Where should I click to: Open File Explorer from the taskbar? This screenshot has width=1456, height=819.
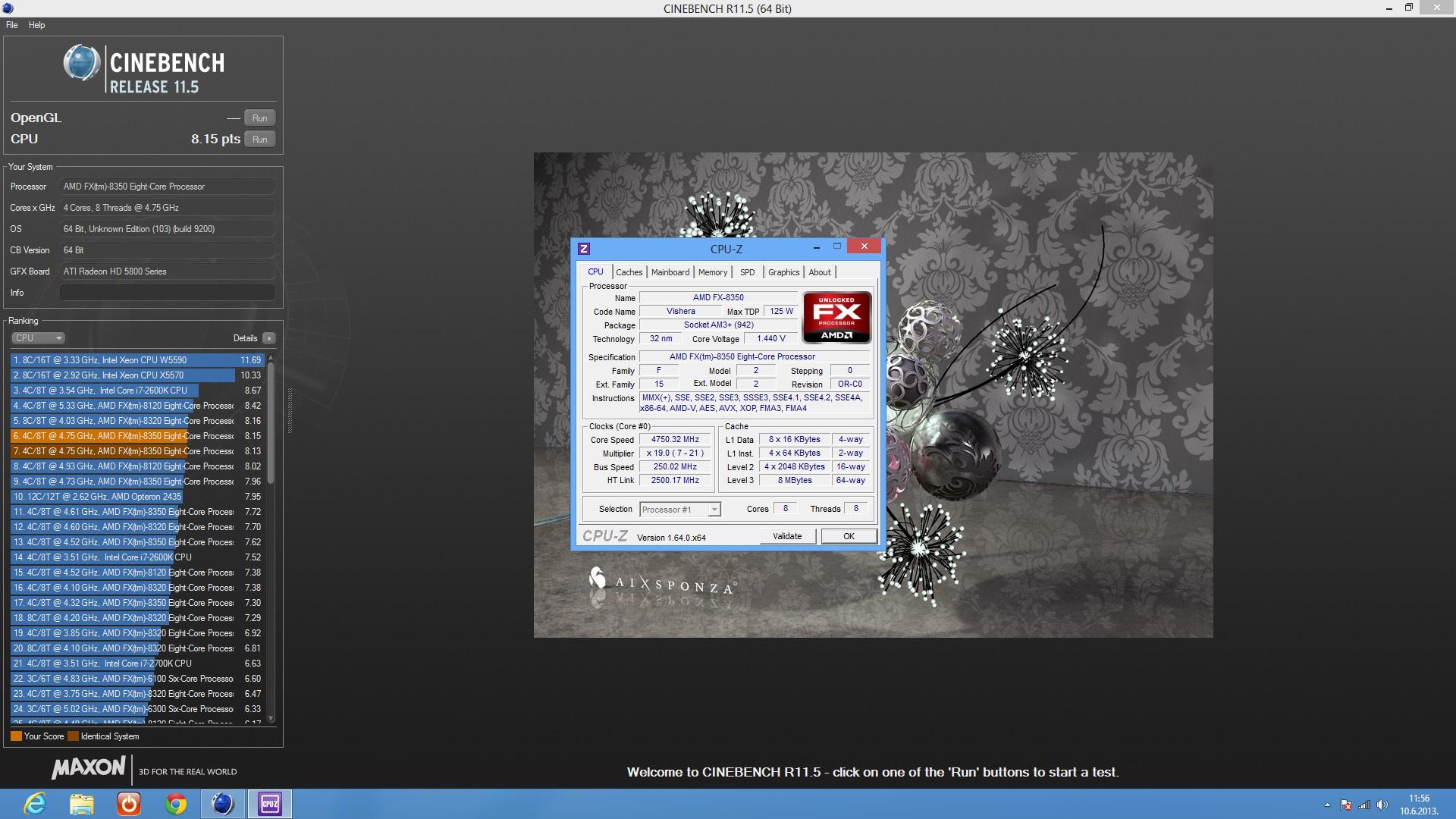[82, 804]
